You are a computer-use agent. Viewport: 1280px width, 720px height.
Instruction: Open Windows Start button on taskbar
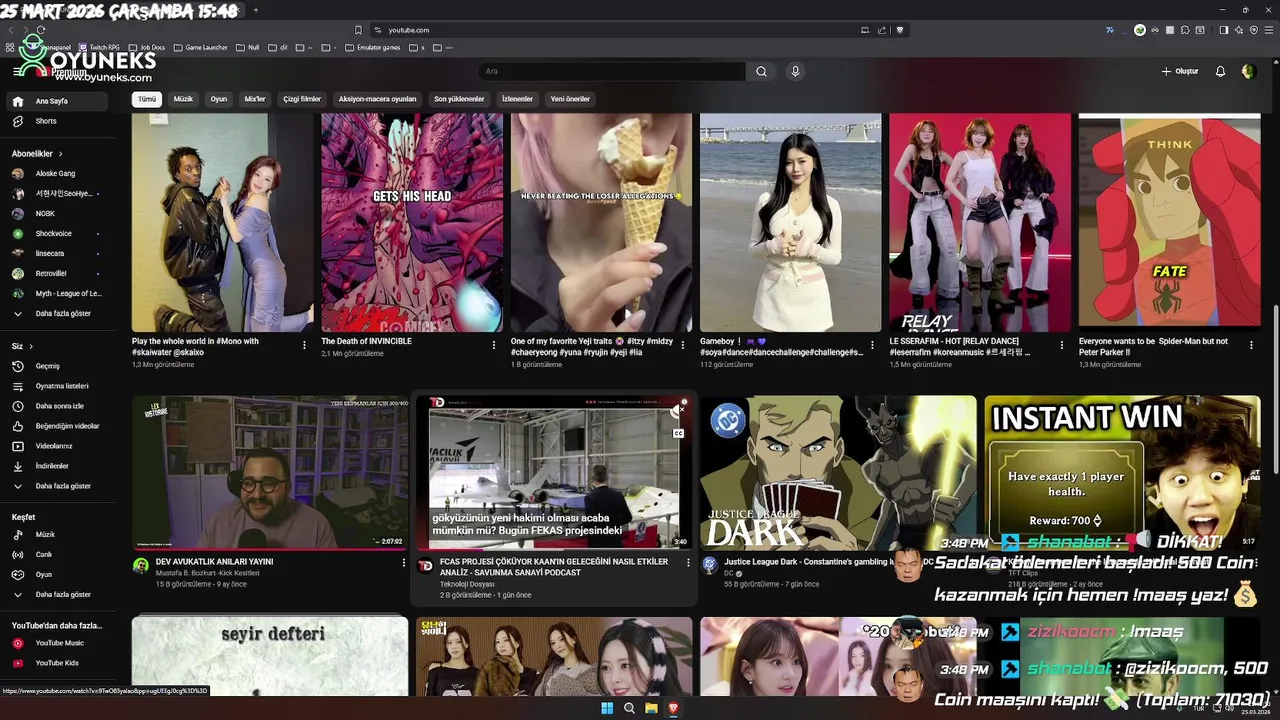click(607, 708)
